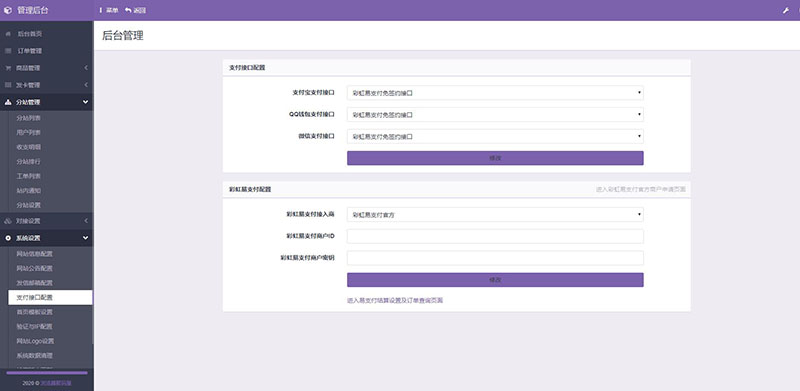Expand the 发卡管理 submenu arrow
The height and width of the screenshot is (391, 800).
pyautogui.click(x=86, y=85)
